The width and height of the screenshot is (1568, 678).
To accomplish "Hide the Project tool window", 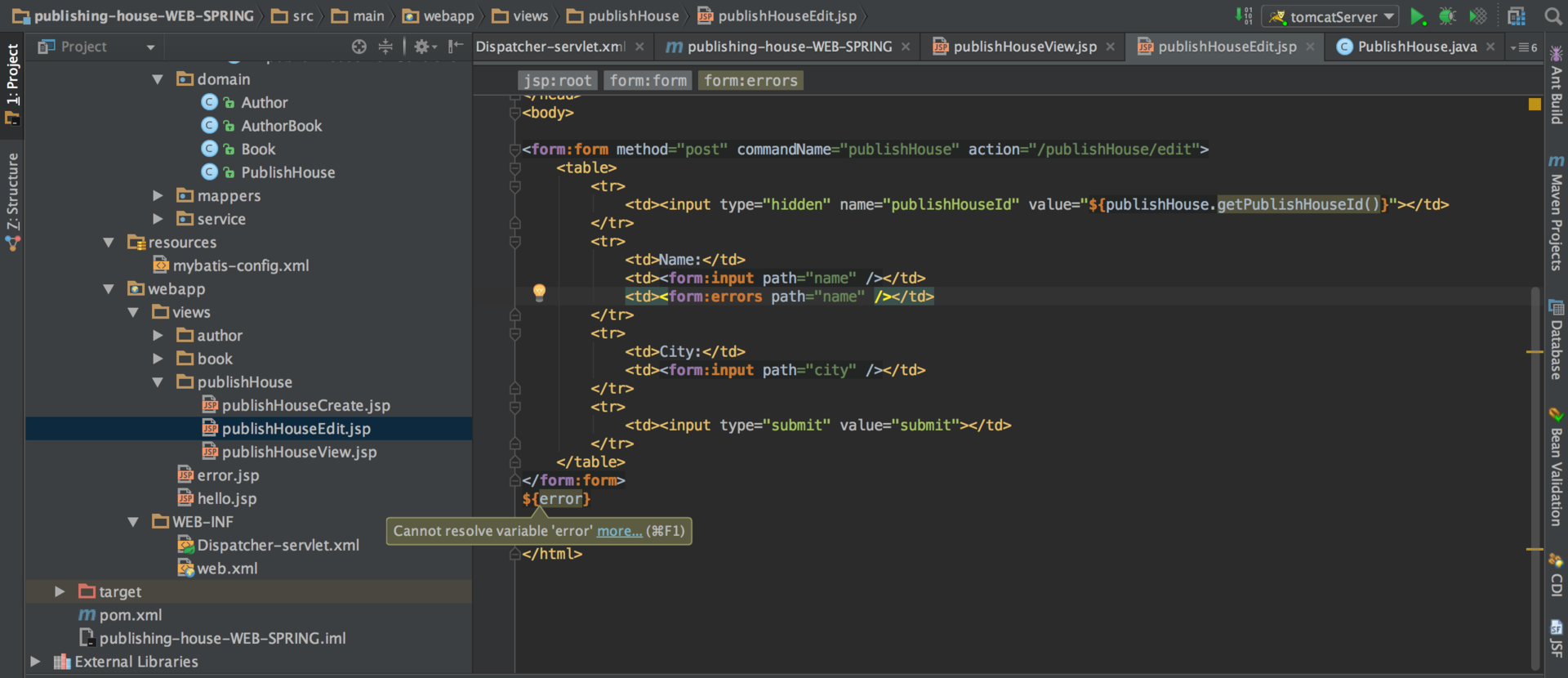I will point(456,47).
